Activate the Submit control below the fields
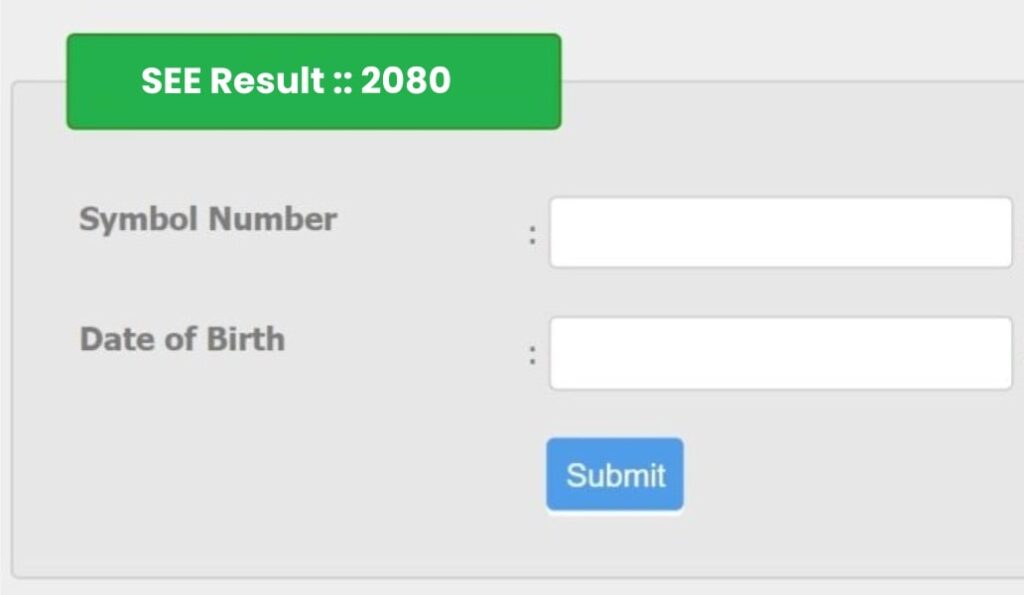Viewport: 1024px width, 595px height. click(614, 475)
